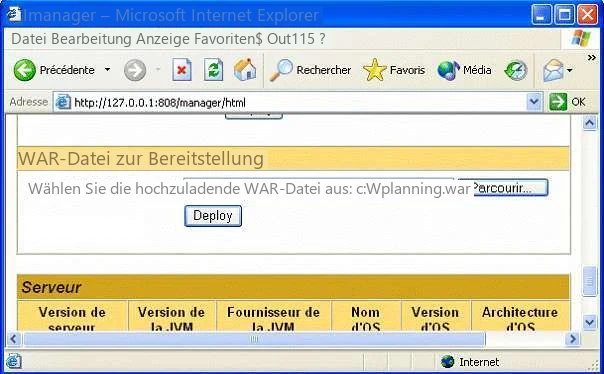
Task: Open the Out115 menu
Action: pyautogui.click(x=291, y=39)
